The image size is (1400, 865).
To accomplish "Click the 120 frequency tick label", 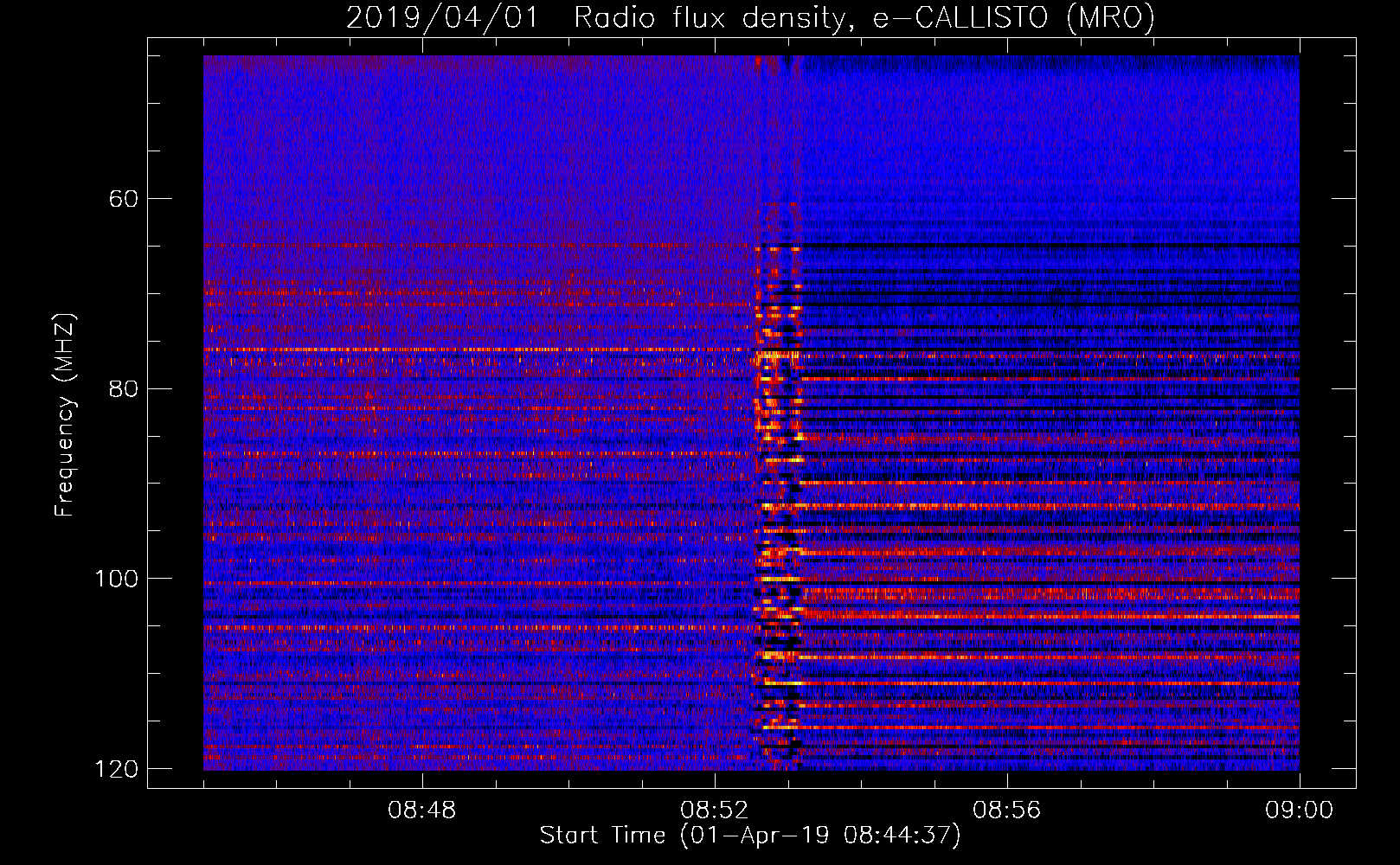I will tap(116, 768).
